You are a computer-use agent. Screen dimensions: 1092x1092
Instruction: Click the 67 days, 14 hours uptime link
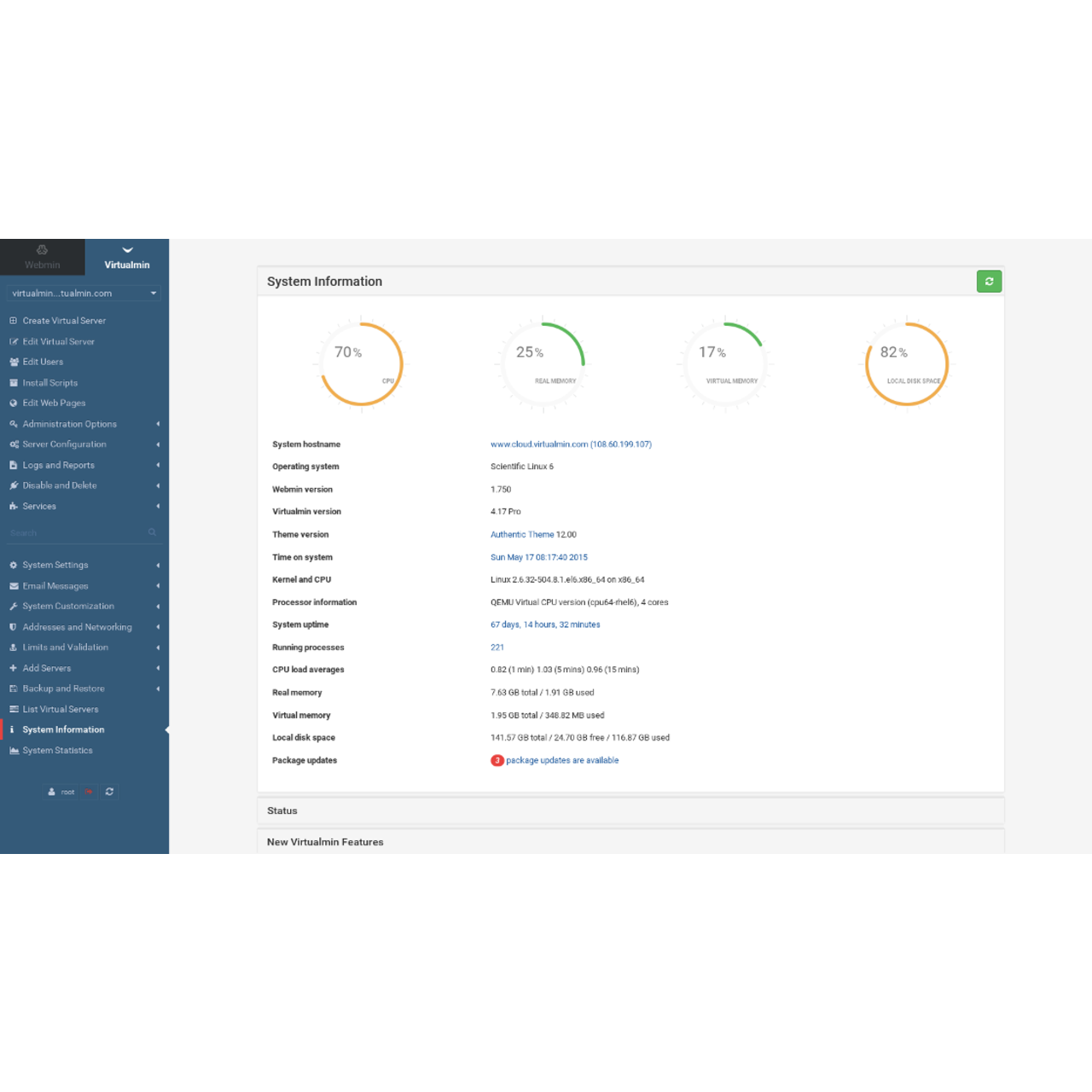pyautogui.click(x=545, y=624)
